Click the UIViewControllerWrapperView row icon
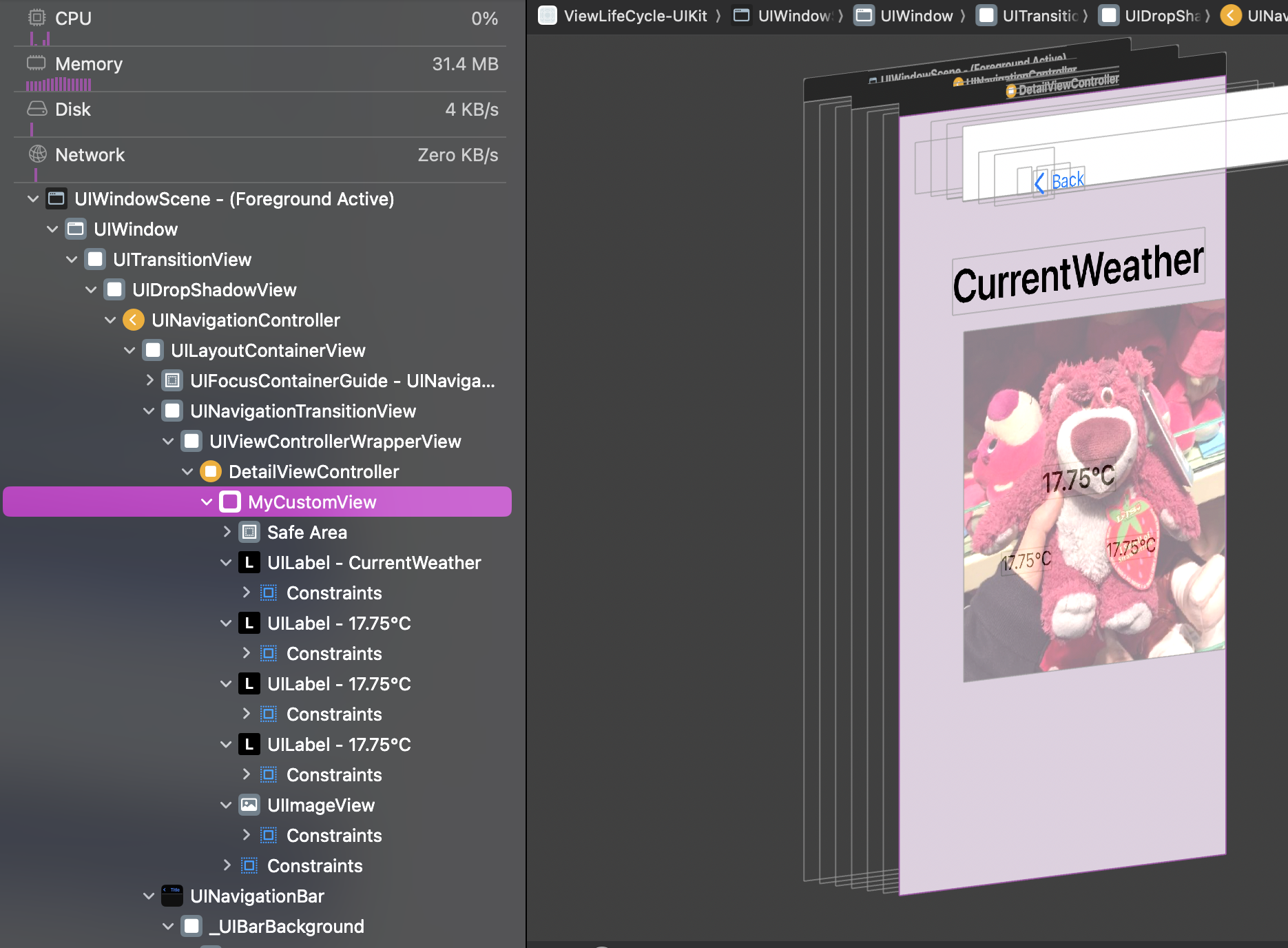Viewport: 1288px width, 948px height. [x=191, y=442]
